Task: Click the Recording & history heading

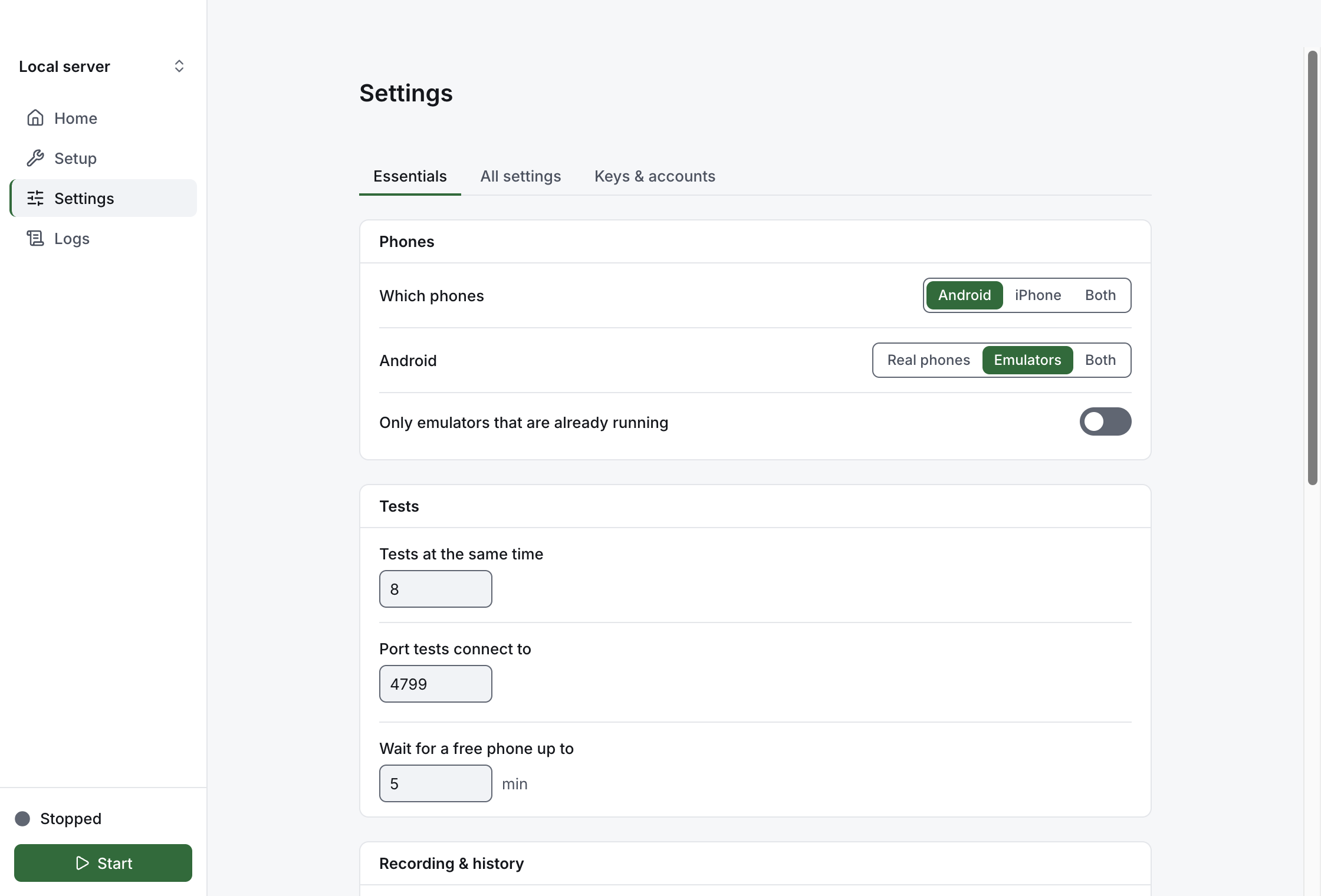Action: coord(451,864)
